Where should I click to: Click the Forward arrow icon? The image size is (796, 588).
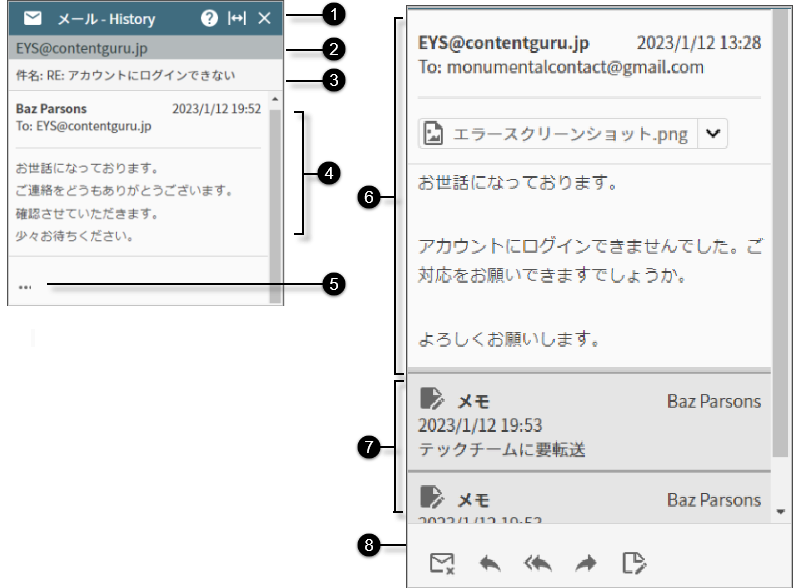[586, 563]
